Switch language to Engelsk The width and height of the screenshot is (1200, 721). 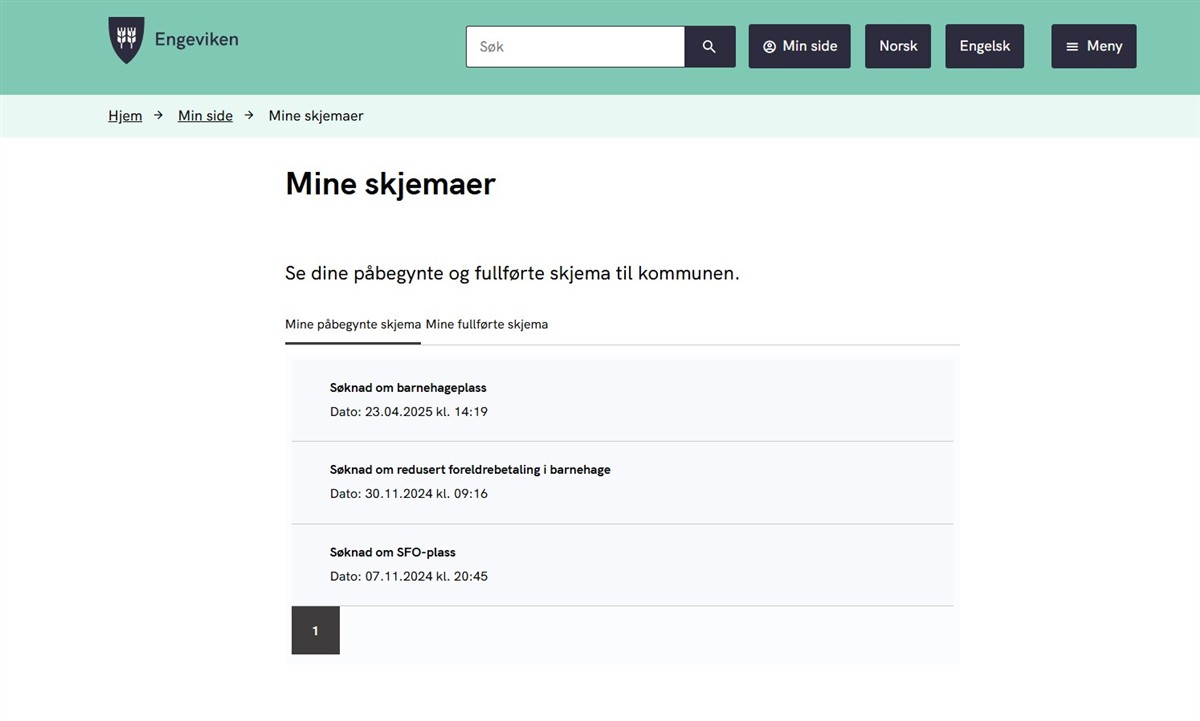[x=984, y=46]
